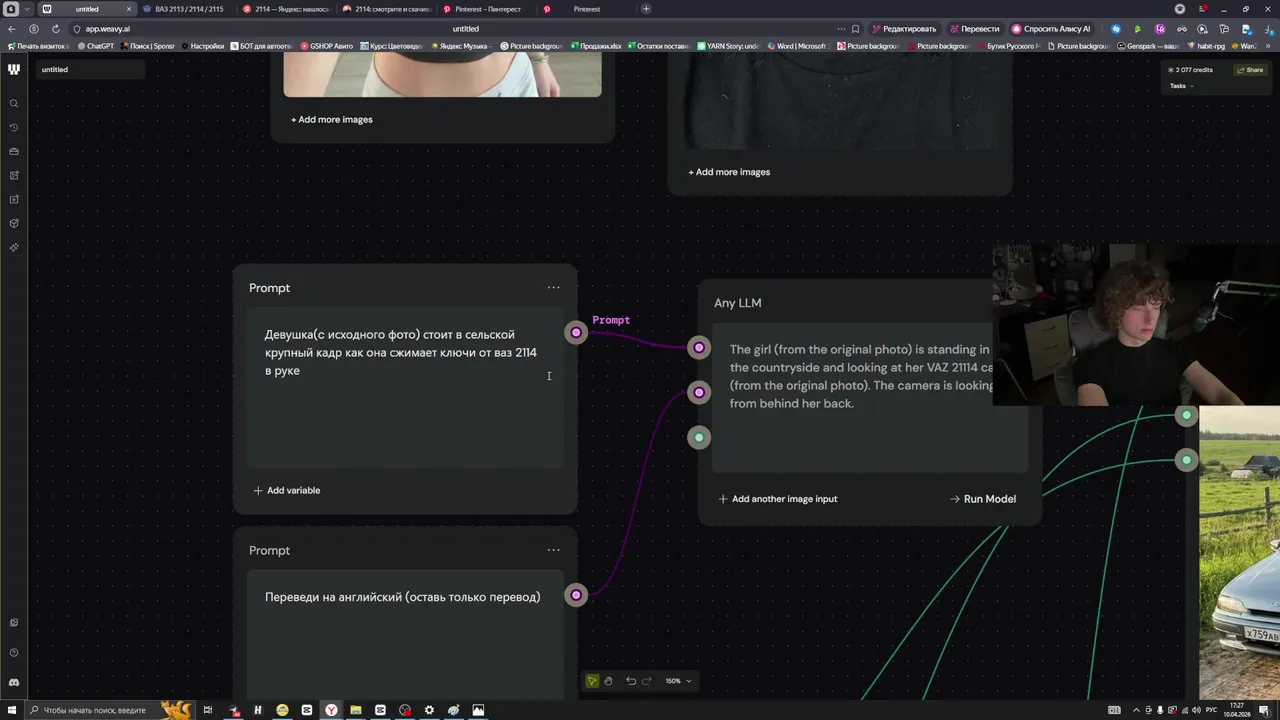The width and height of the screenshot is (1280, 720).
Task: Click the car image thumbnail at right edge
Action: pyautogui.click(x=1240, y=552)
